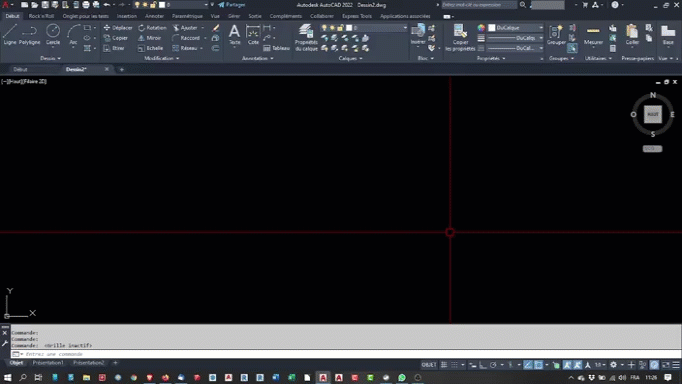Click the Copier modification tool
The image size is (682, 384).
pos(116,38)
